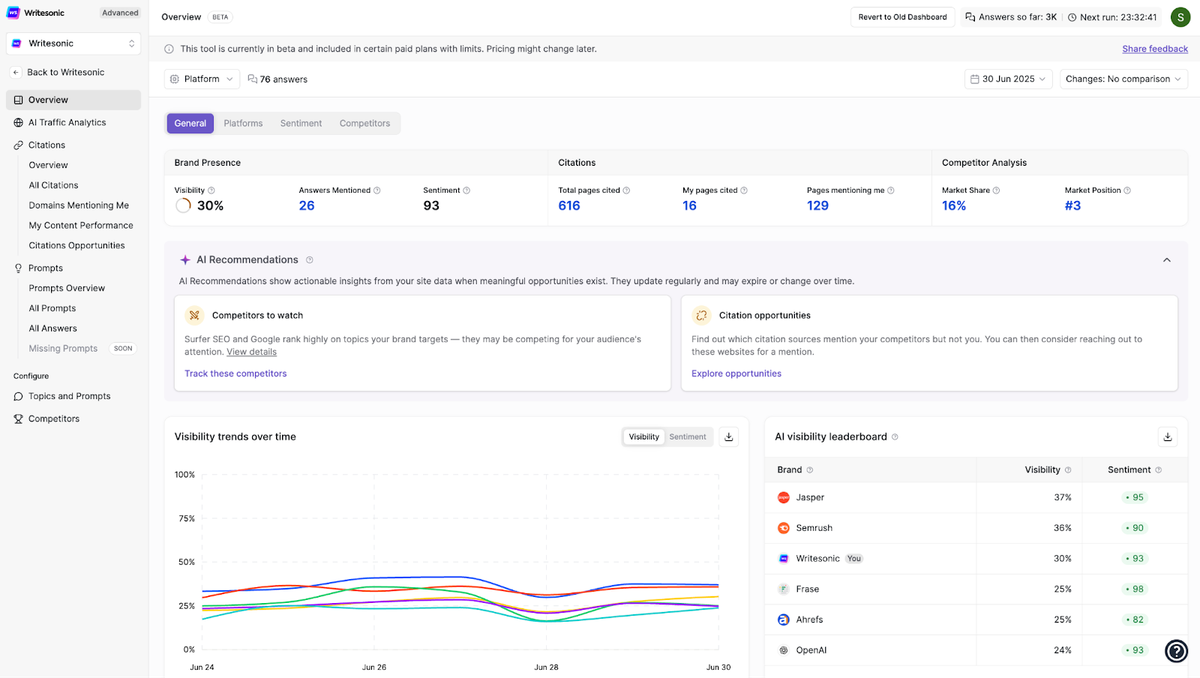Download the visibility trends chart
Image resolution: width=1200 pixels, height=678 pixels.
pos(728,437)
